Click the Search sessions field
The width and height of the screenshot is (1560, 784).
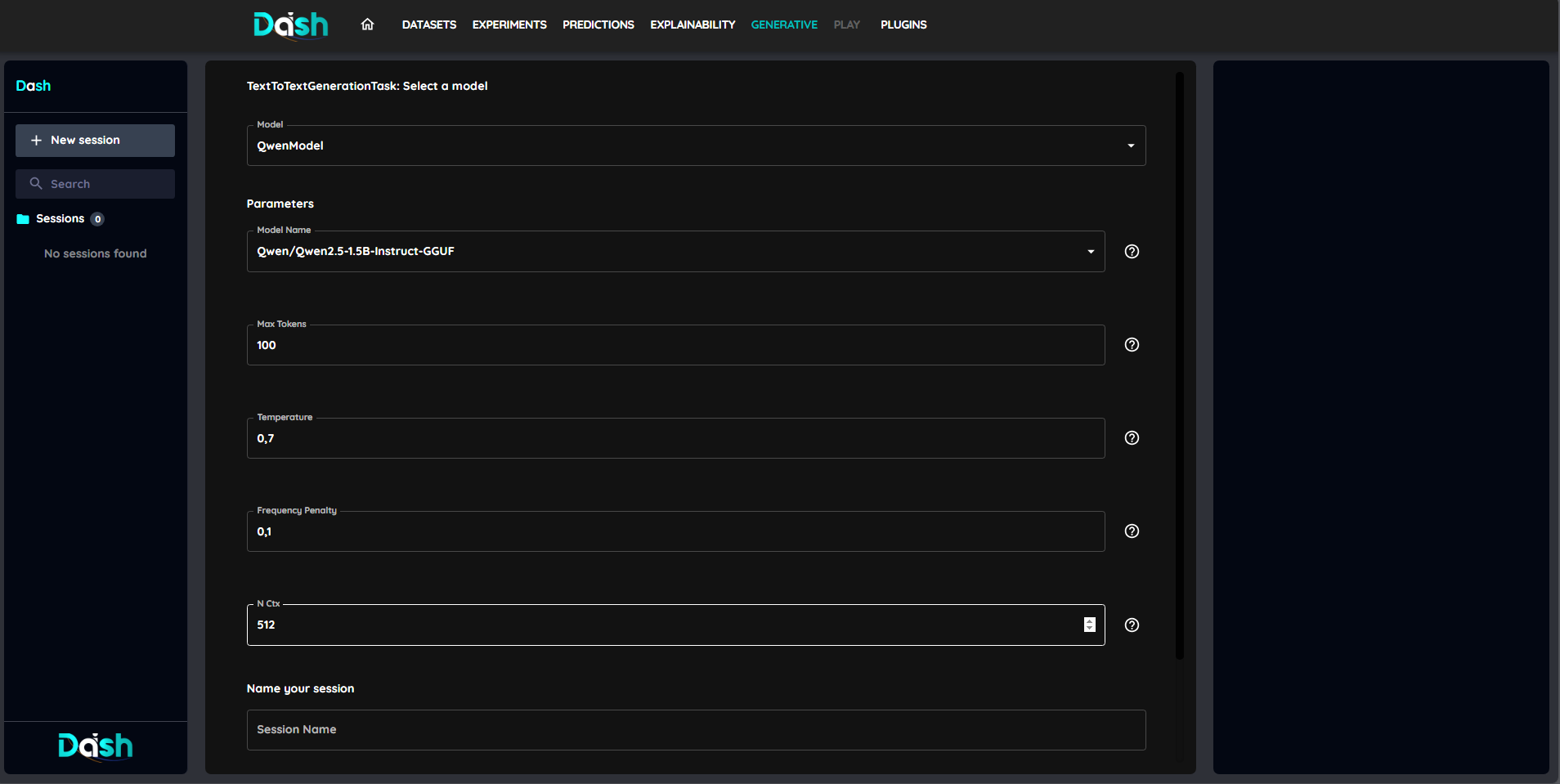click(95, 184)
